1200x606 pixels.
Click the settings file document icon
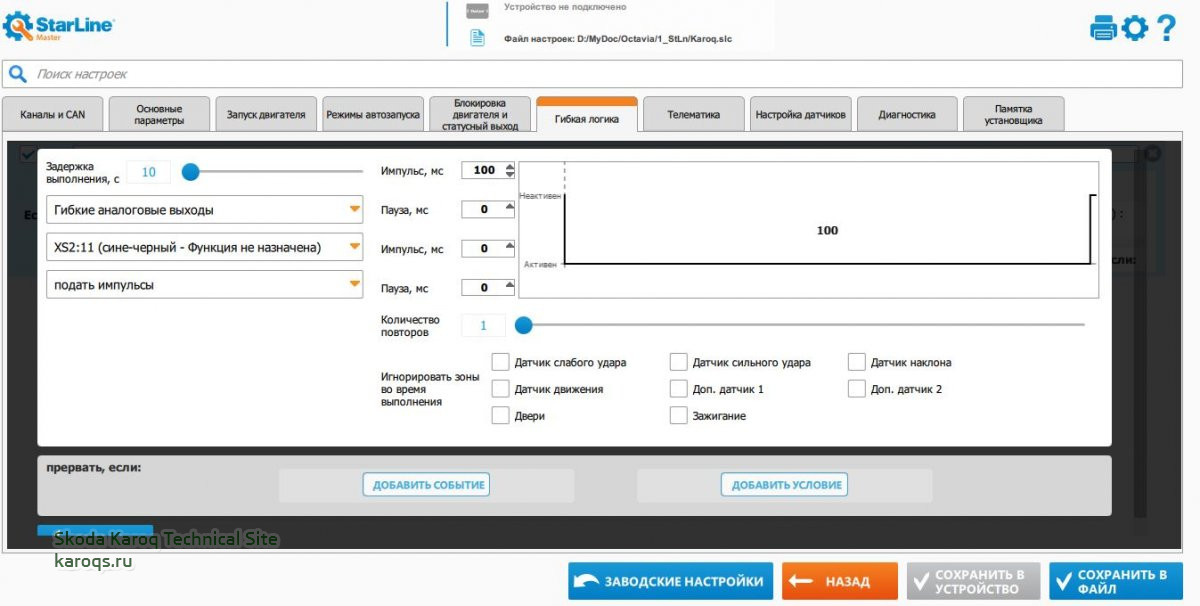[478, 38]
